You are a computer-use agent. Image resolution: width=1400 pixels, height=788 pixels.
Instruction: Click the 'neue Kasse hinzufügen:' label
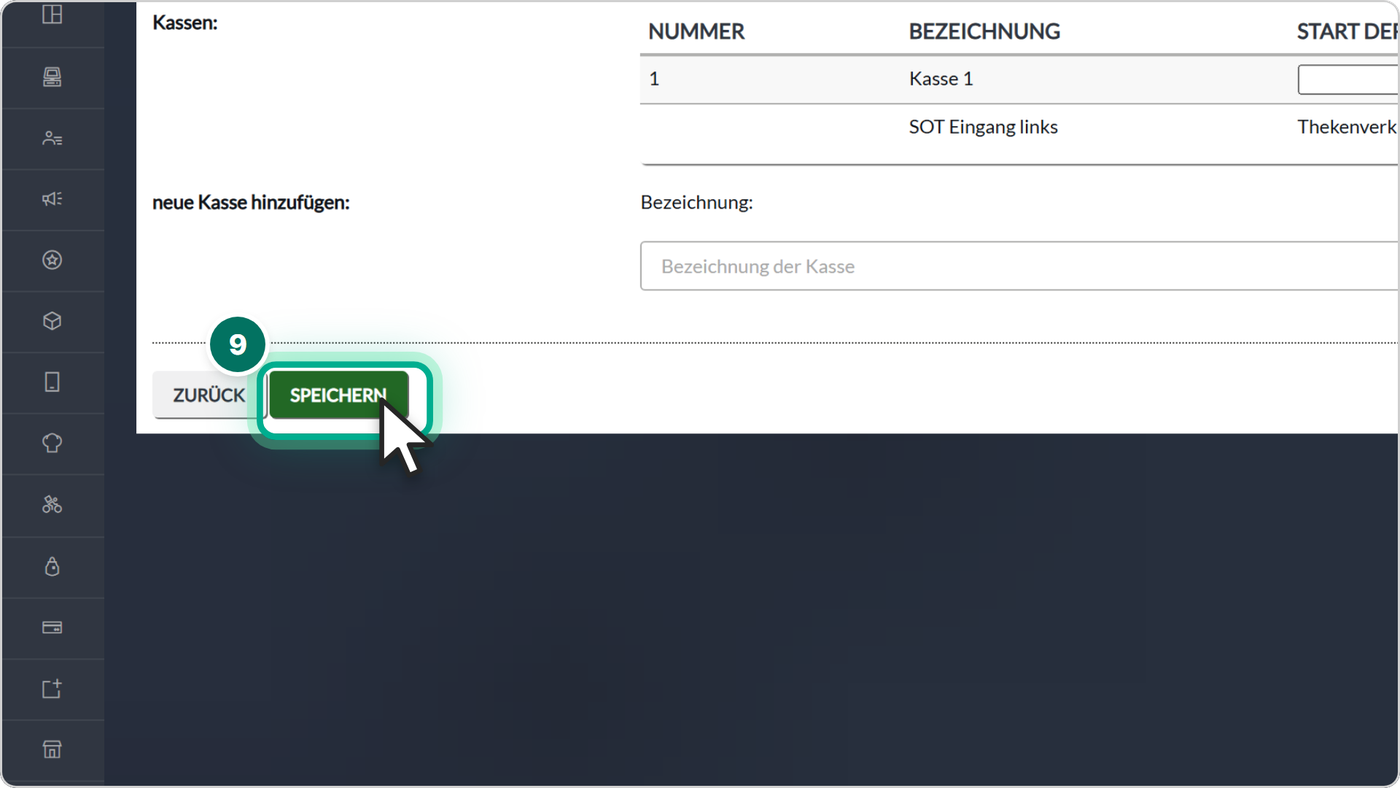251,202
